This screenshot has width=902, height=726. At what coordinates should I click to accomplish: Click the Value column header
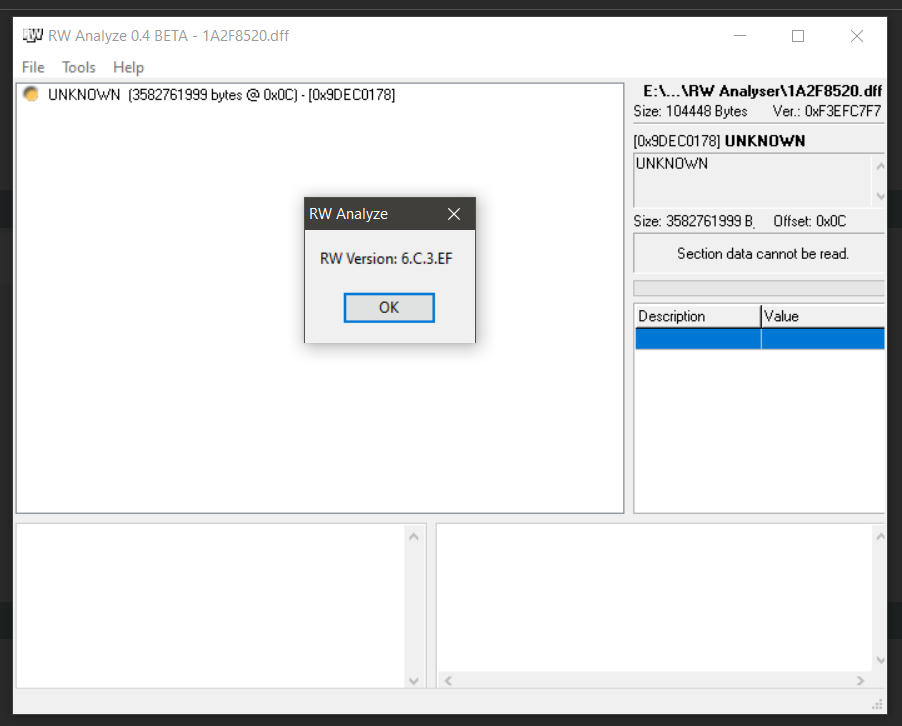(x=820, y=316)
